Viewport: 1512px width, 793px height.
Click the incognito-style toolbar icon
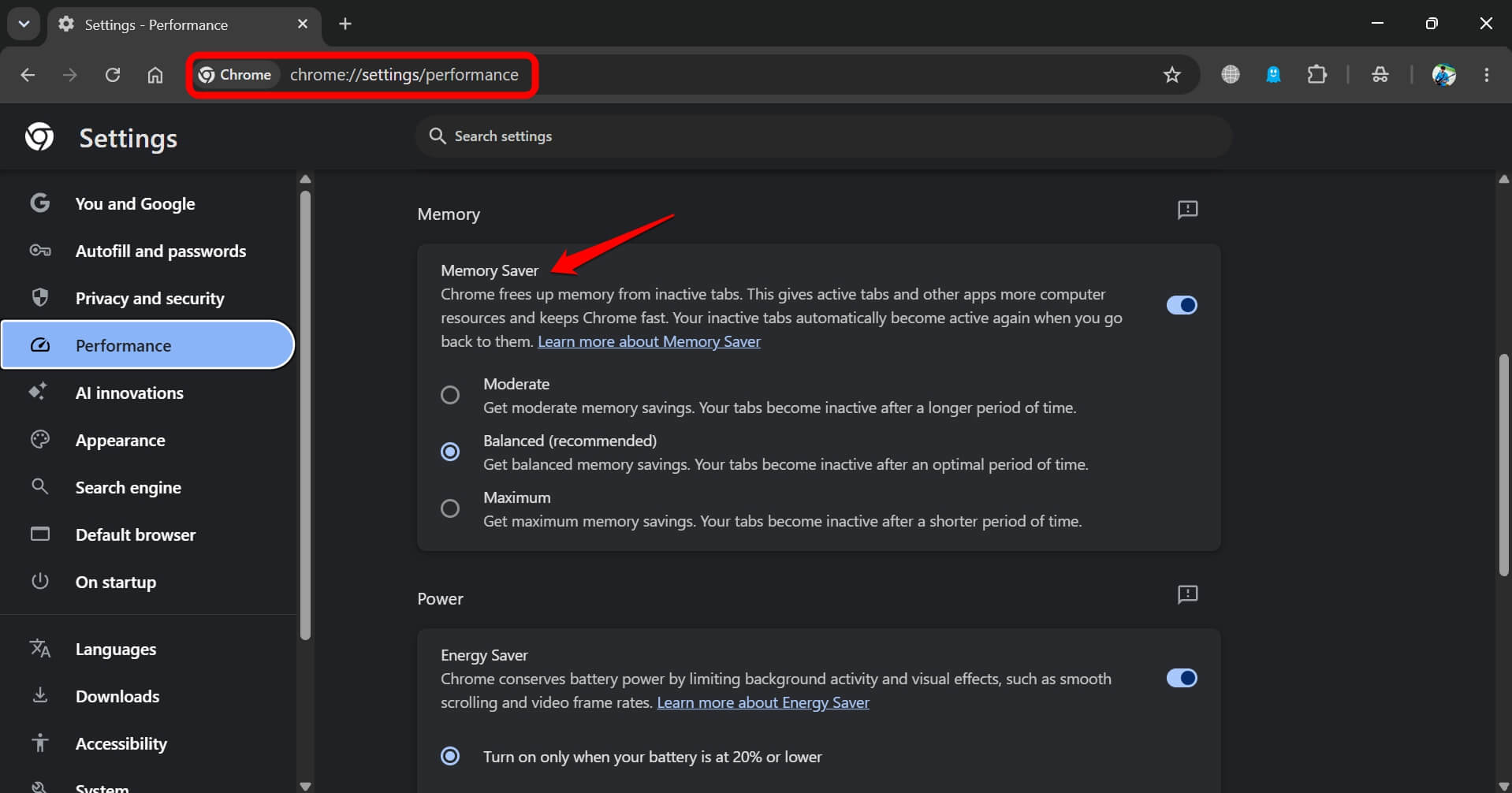point(1380,75)
